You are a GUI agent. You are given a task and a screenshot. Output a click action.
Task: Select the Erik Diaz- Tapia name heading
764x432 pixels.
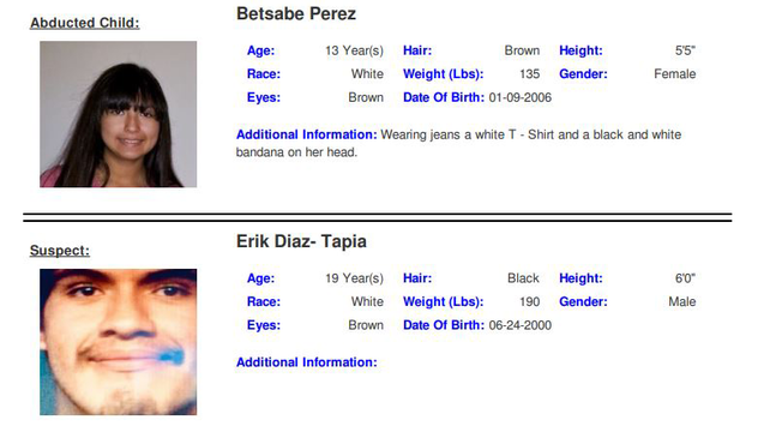coord(302,241)
